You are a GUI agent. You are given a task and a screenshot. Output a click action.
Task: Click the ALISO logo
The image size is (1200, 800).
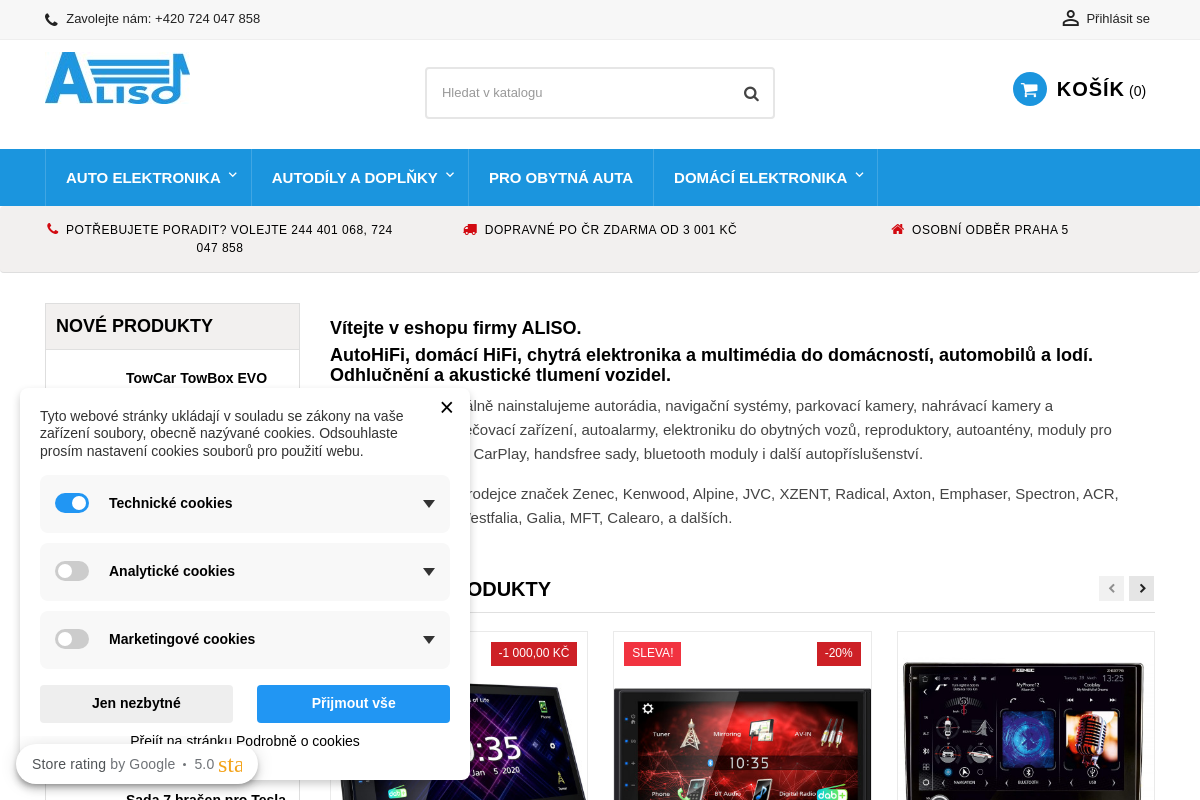coord(117,78)
